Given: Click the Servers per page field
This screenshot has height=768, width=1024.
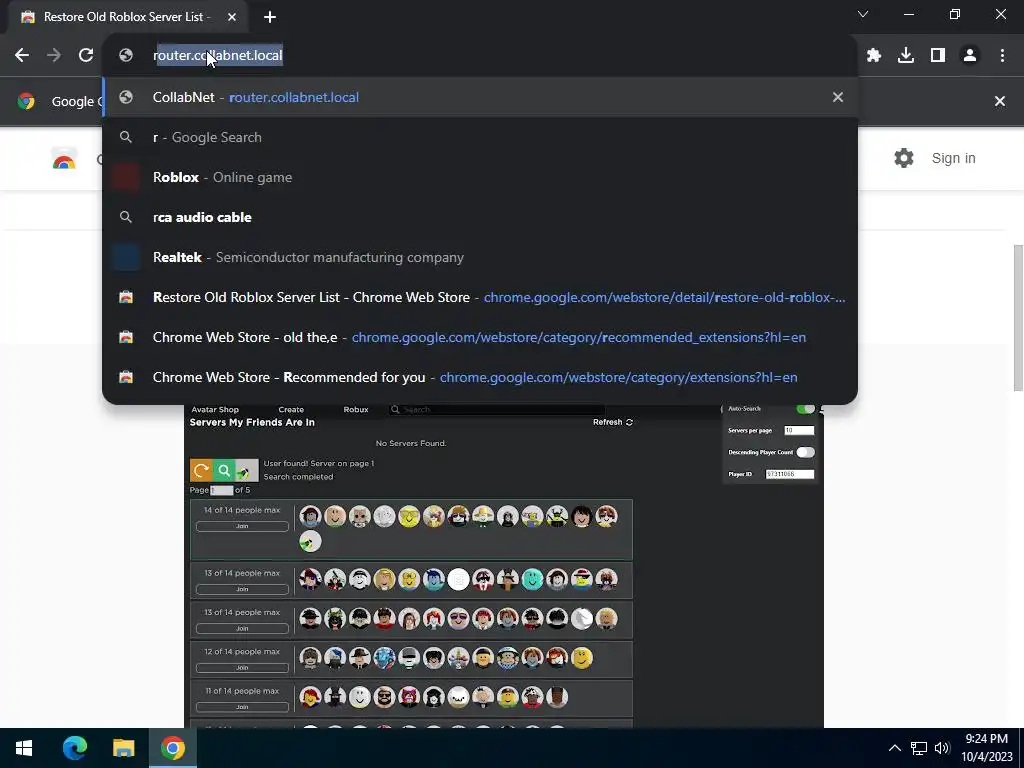Looking at the screenshot, I should 799,430.
